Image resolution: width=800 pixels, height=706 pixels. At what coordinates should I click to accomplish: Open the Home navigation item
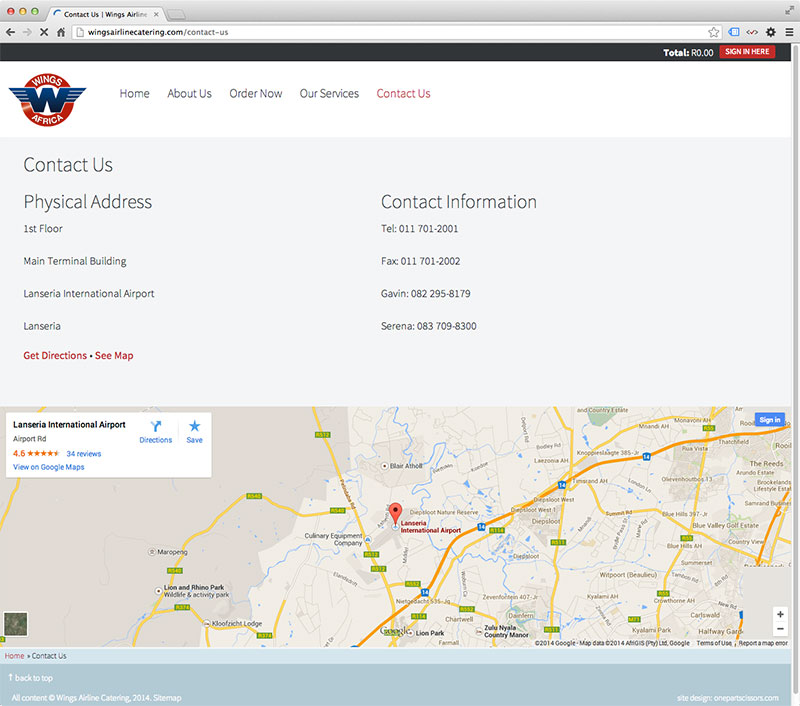click(x=135, y=93)
